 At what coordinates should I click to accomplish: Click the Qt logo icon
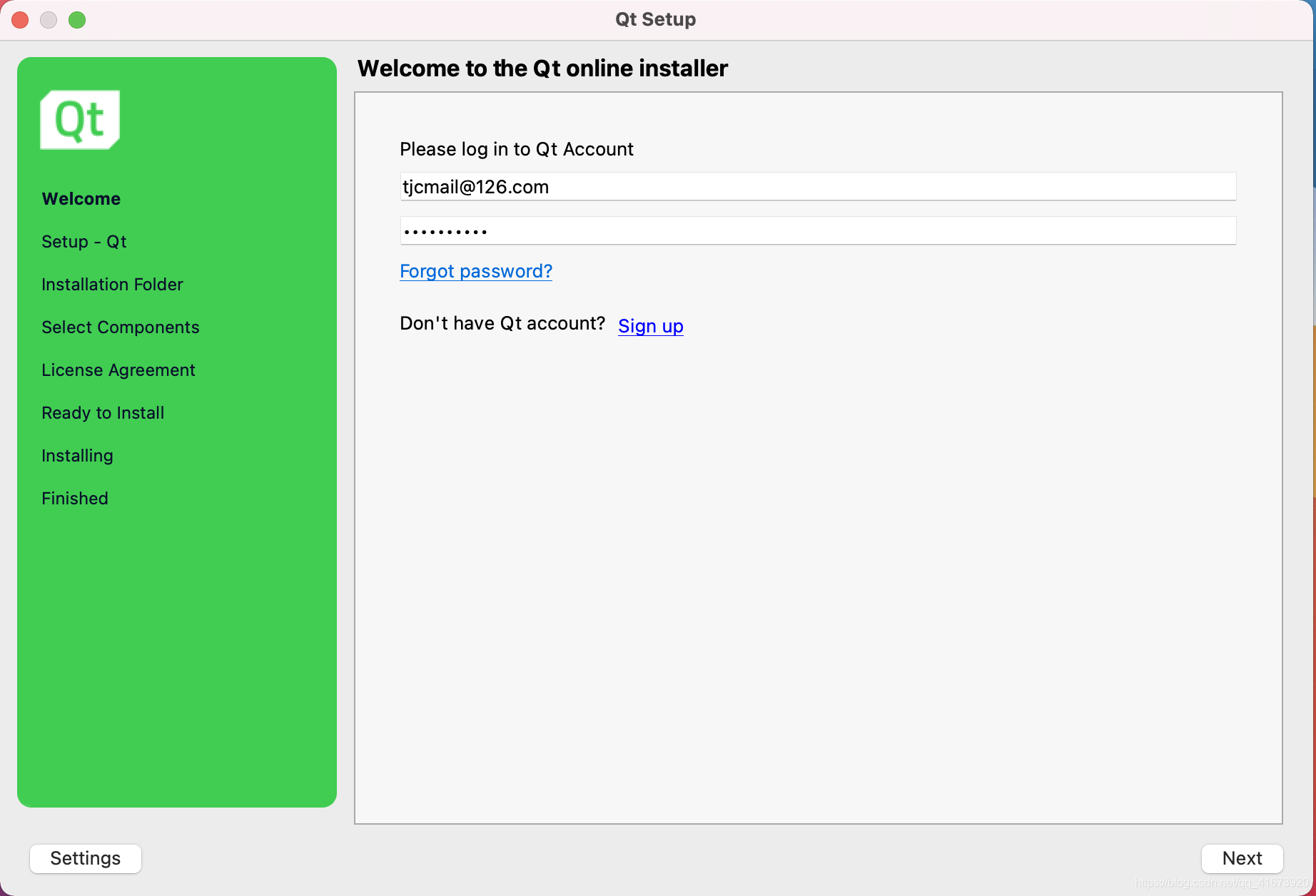point(79,119)
